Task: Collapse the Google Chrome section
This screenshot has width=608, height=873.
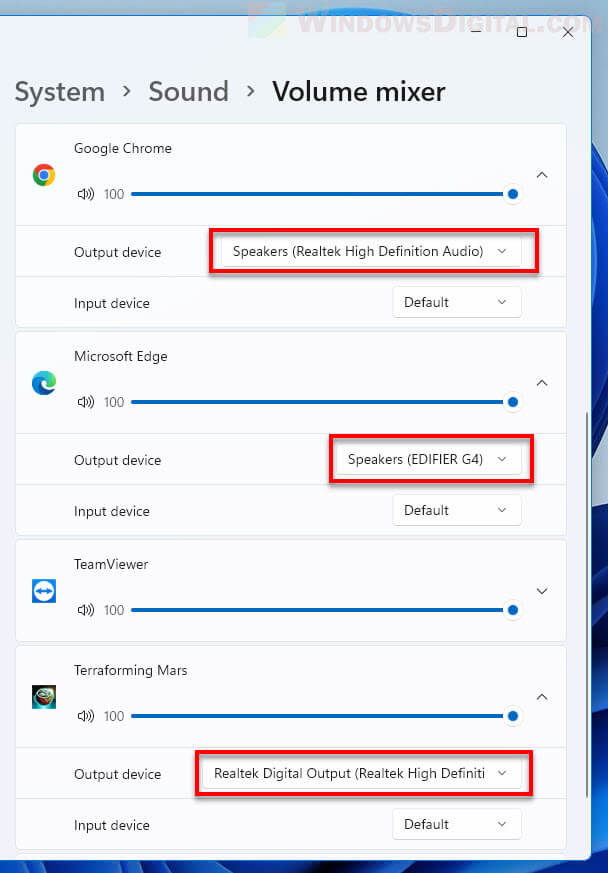Action: pos(542,175)
